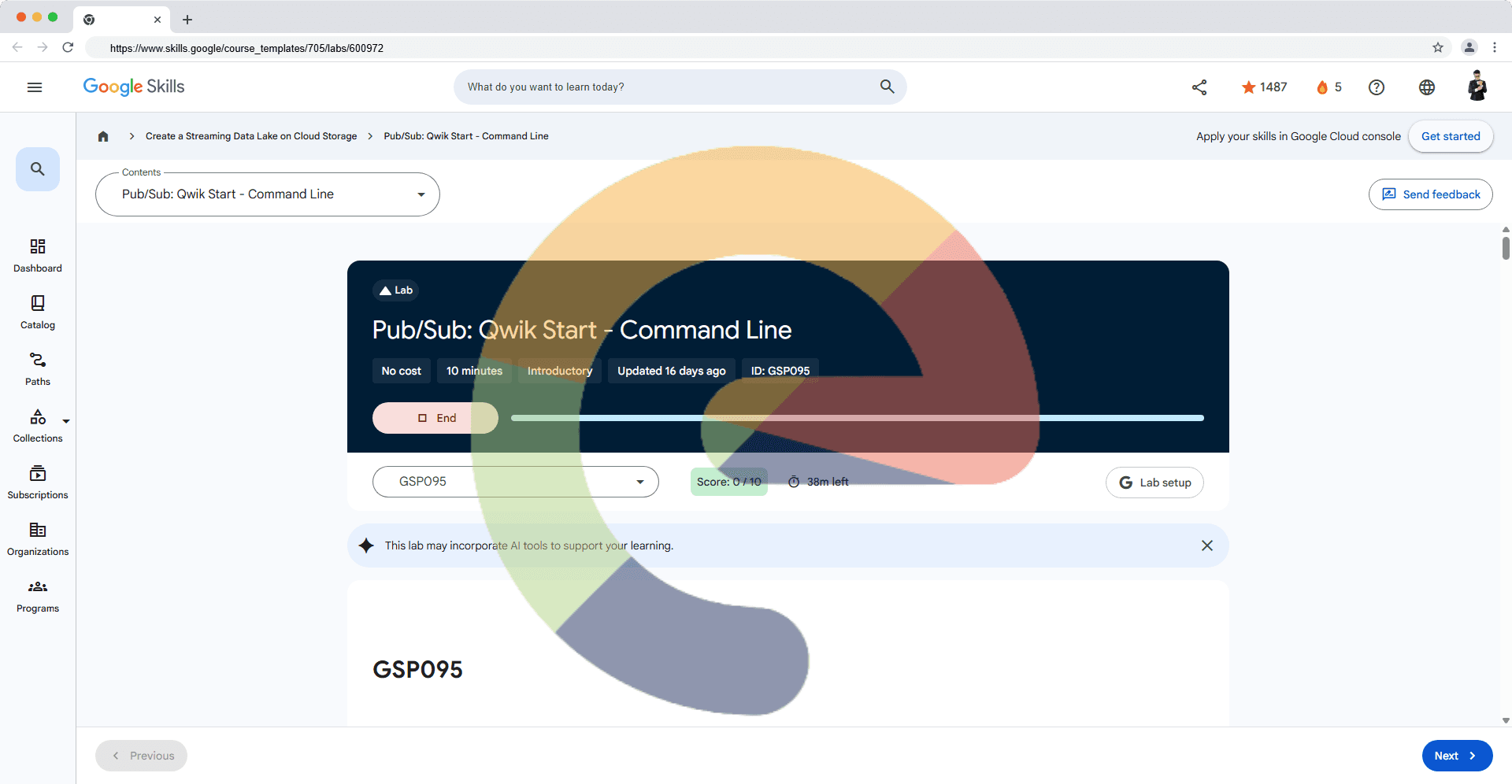The height and width of the screenshot is (784, 1512).
Task: Click breadcrumb 'Pub/Sub: Qwik Start - Command Line'
Action: [466, 136]
